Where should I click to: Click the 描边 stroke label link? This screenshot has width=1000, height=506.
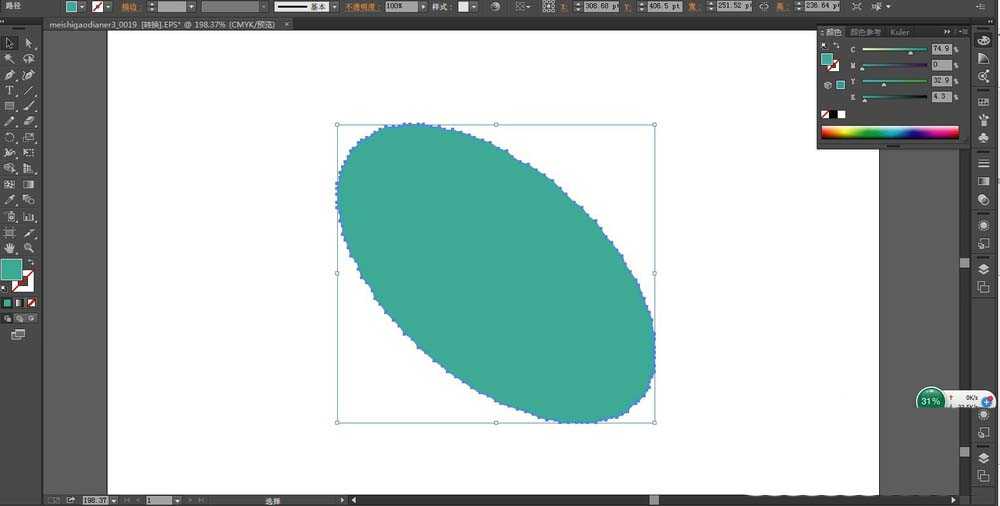(x=131, y=7)
